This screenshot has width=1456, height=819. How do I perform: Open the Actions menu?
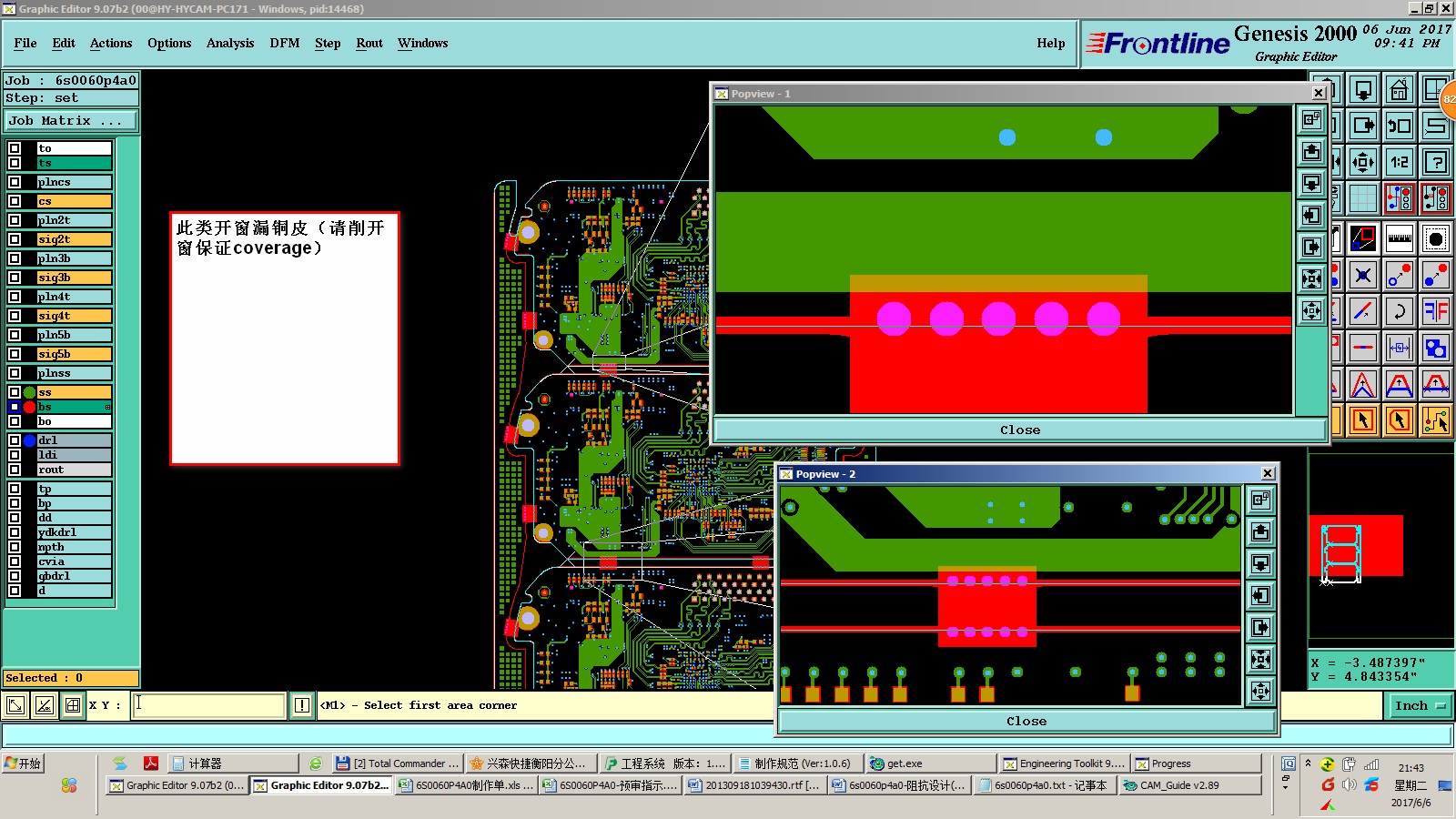[111, 43]
